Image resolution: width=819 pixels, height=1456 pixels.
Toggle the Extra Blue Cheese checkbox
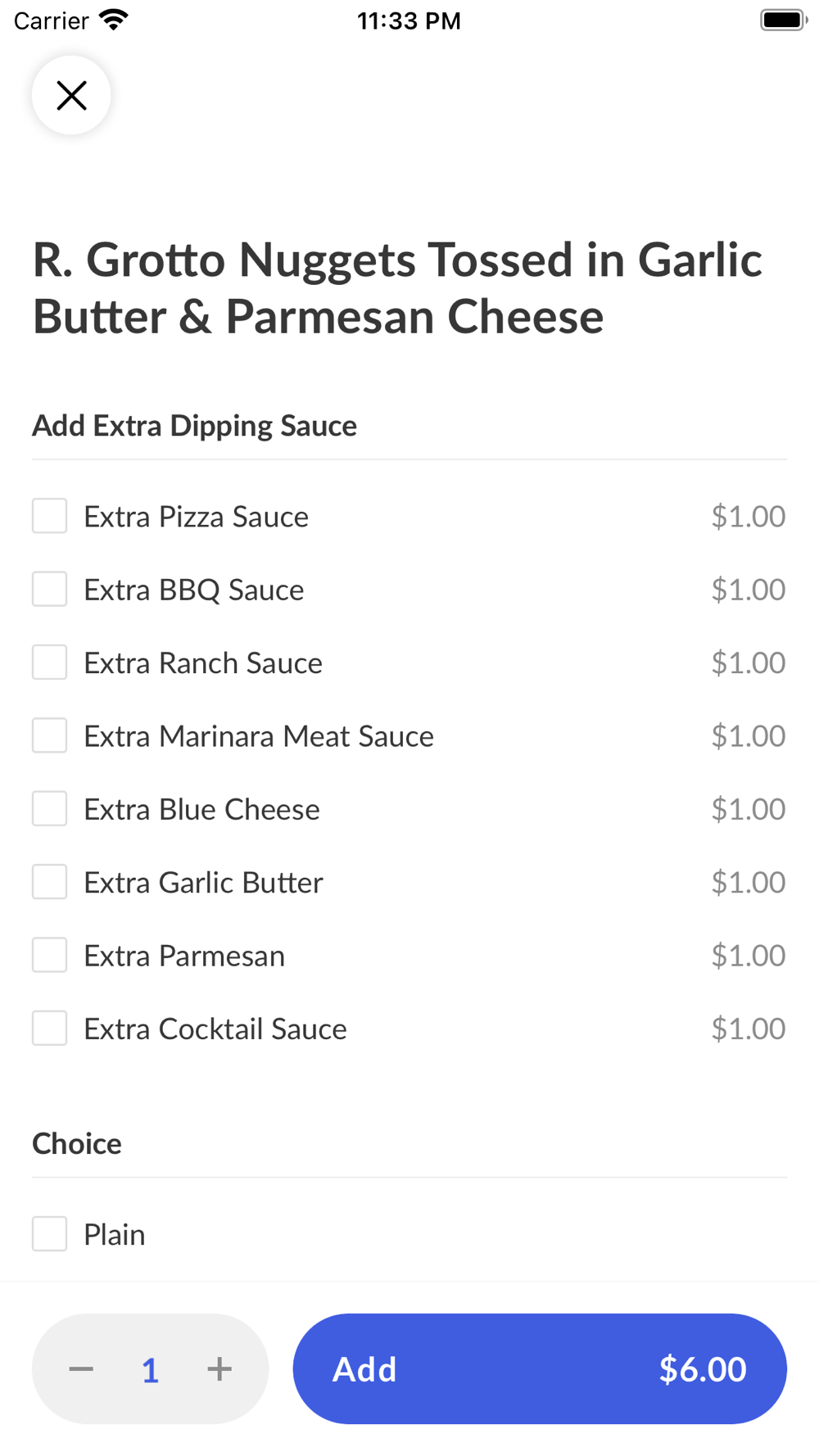(50, 809)
